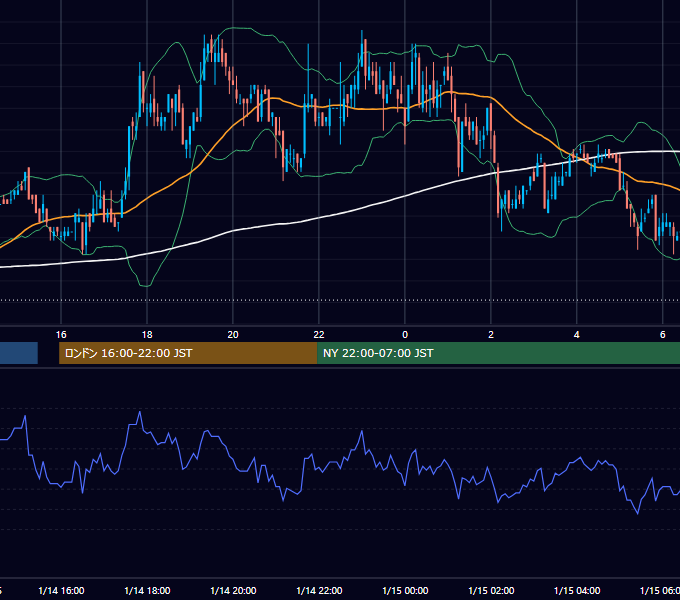Select the London 16:00-22:00 JST session bar

[188, 353]
